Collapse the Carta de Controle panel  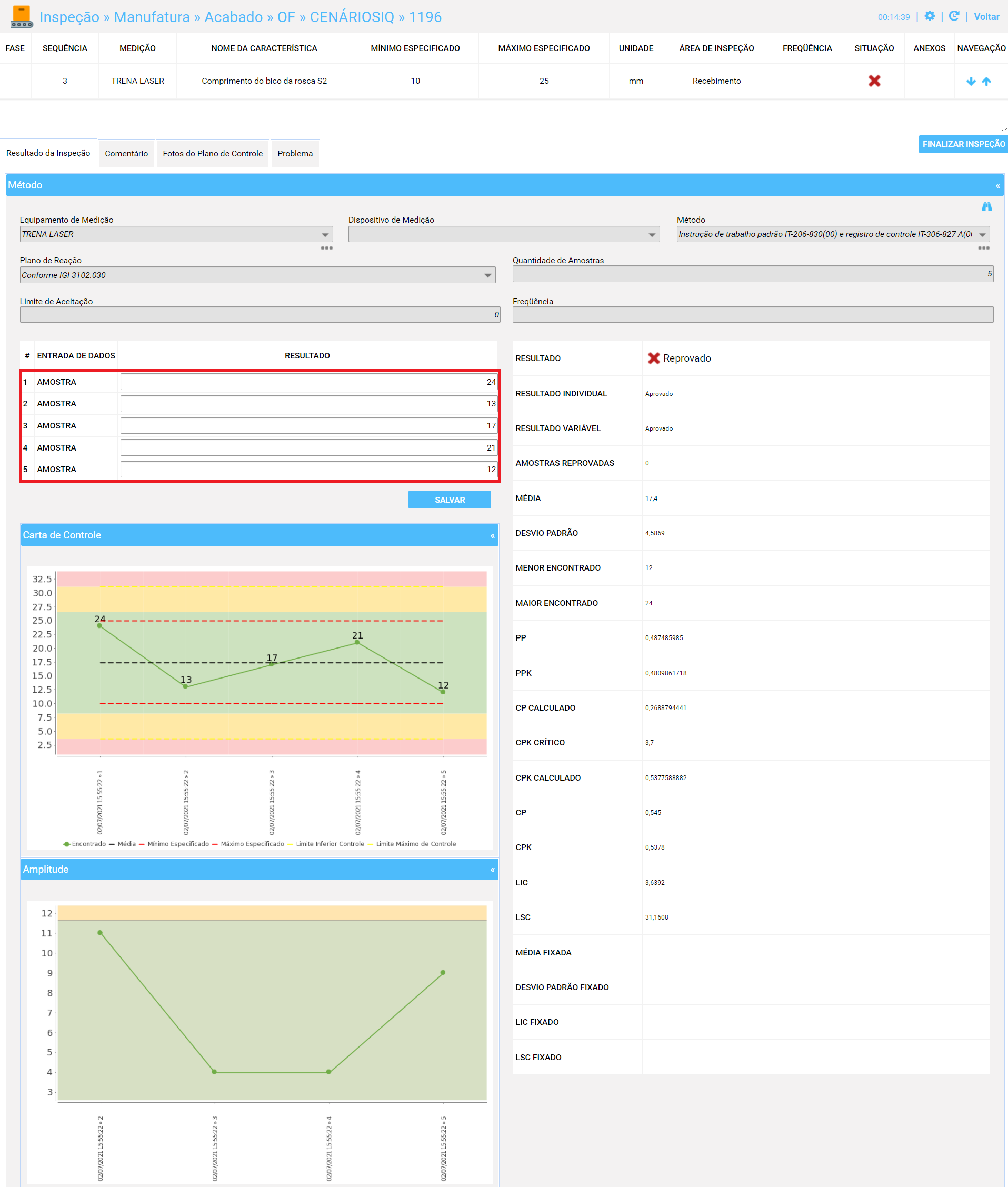493,535
